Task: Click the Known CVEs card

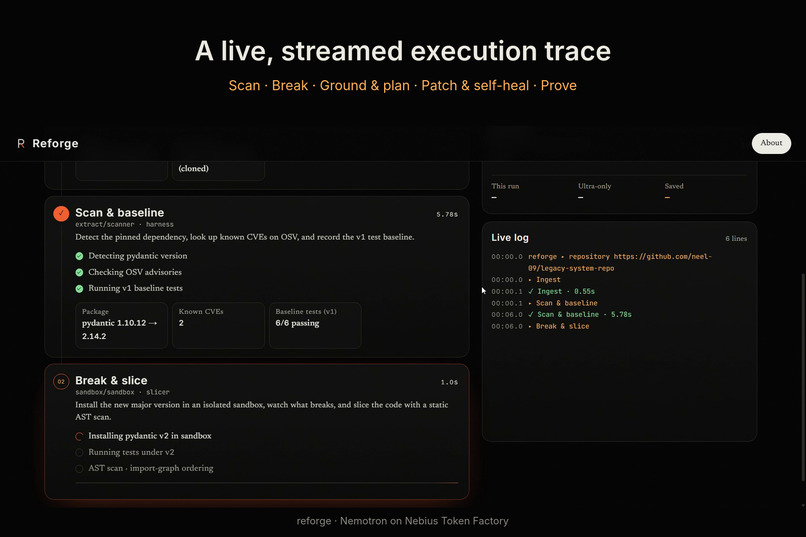Action: pyautogui.click(x=218, y=325)
